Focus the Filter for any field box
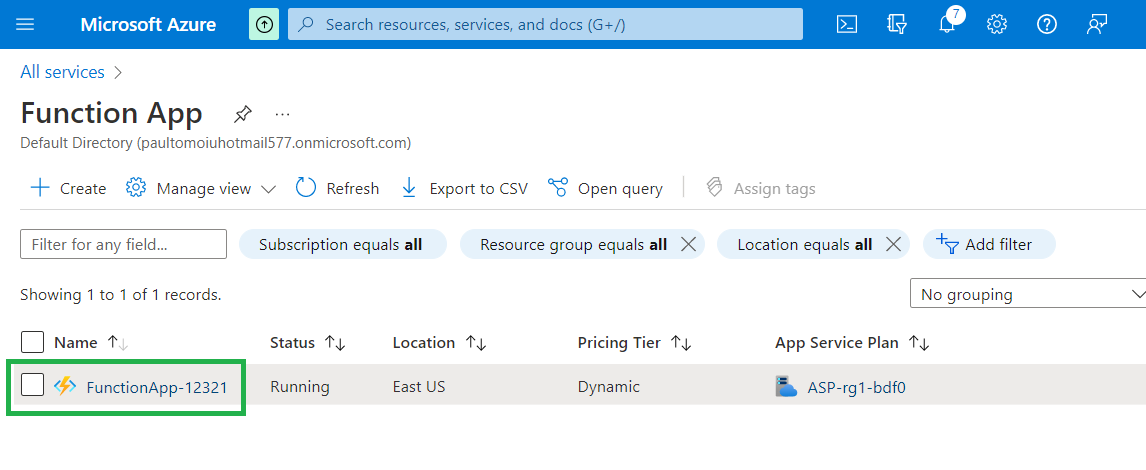 [124, 244]
